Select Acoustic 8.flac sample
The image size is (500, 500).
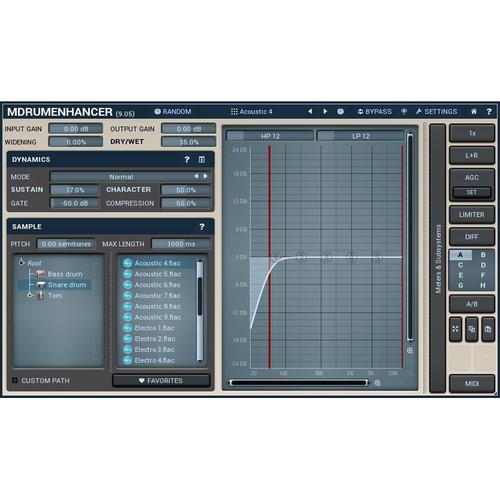coord(158,306)
